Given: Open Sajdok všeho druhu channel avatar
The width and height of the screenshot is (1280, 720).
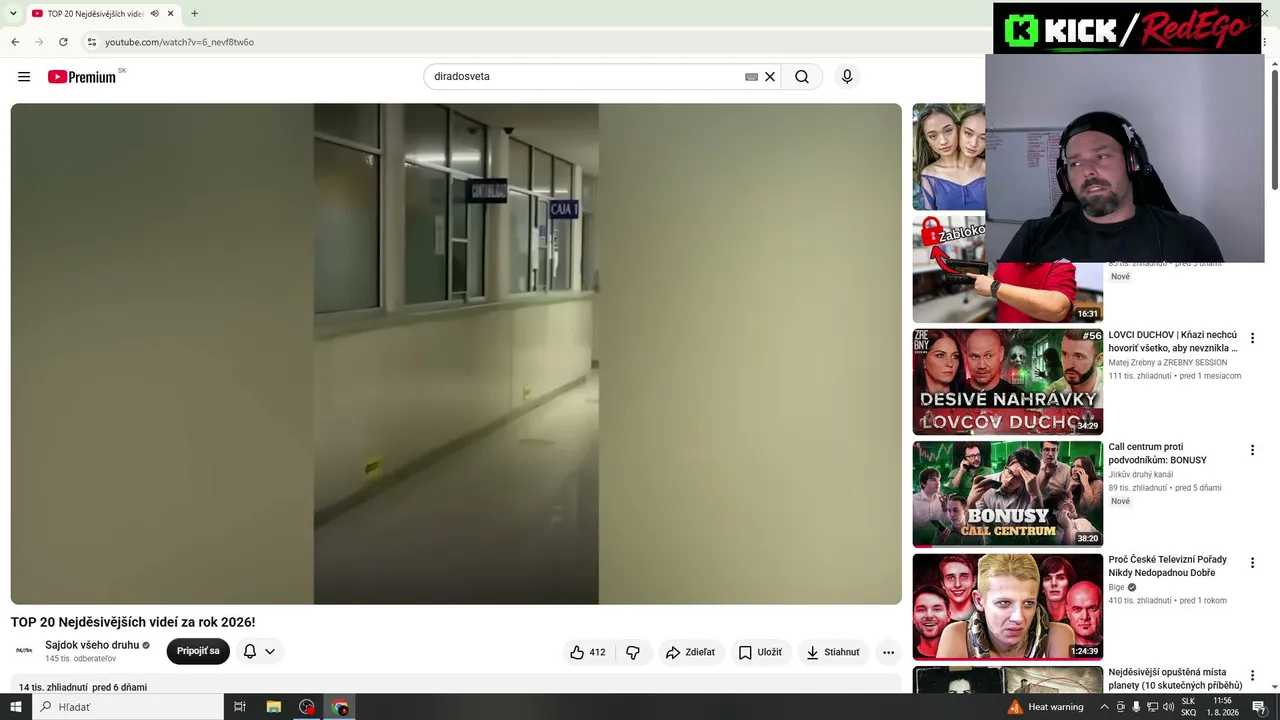Looking at the screenshot, I should click(24, 651).
